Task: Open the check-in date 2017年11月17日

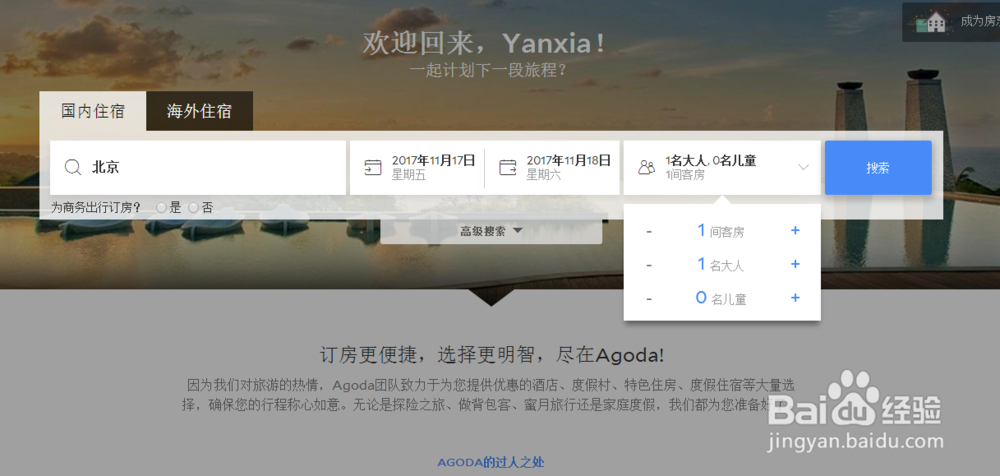Action: pyautogui.click(x=417, y=168)
